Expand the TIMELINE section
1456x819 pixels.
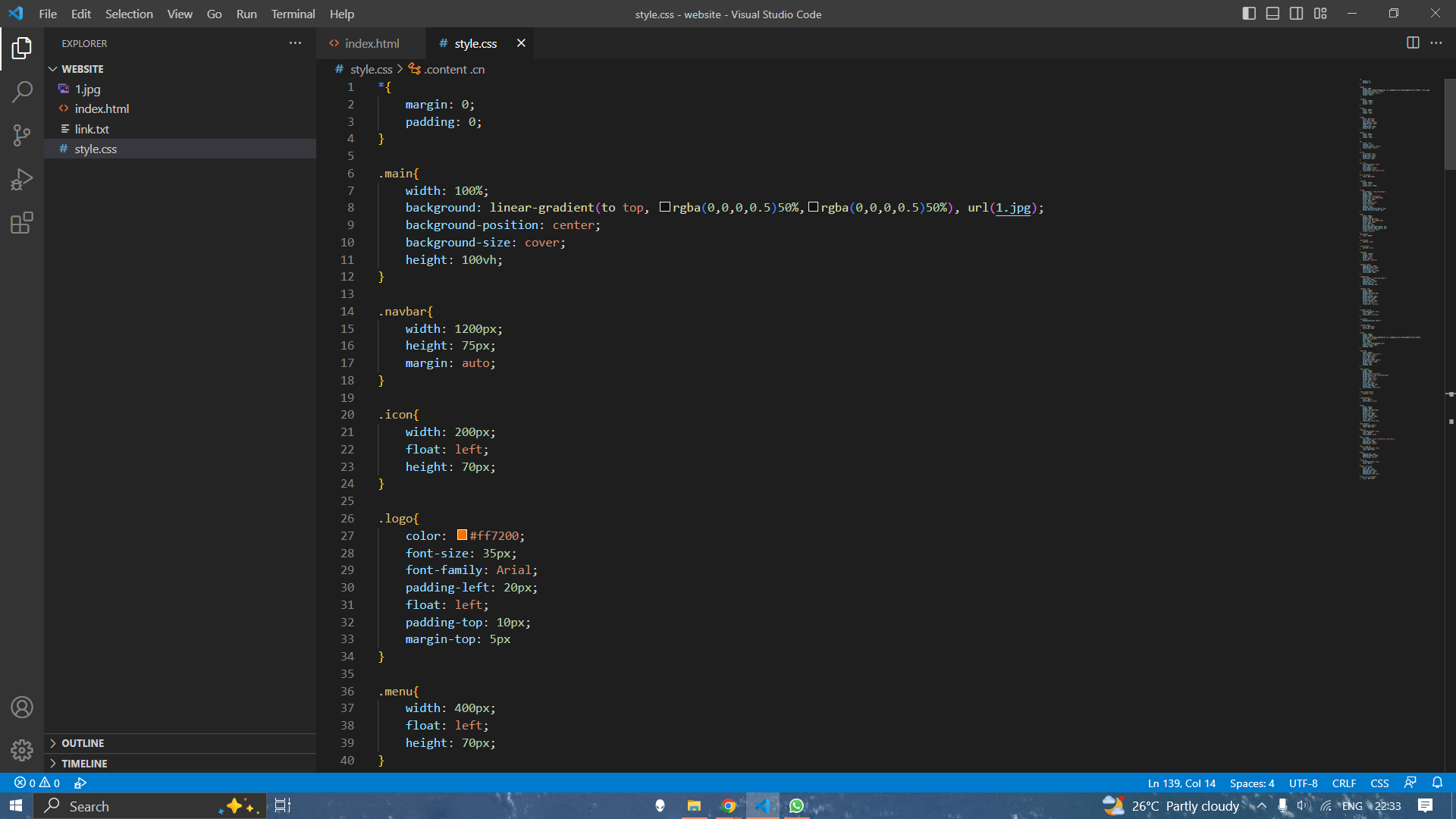[83, 764]
